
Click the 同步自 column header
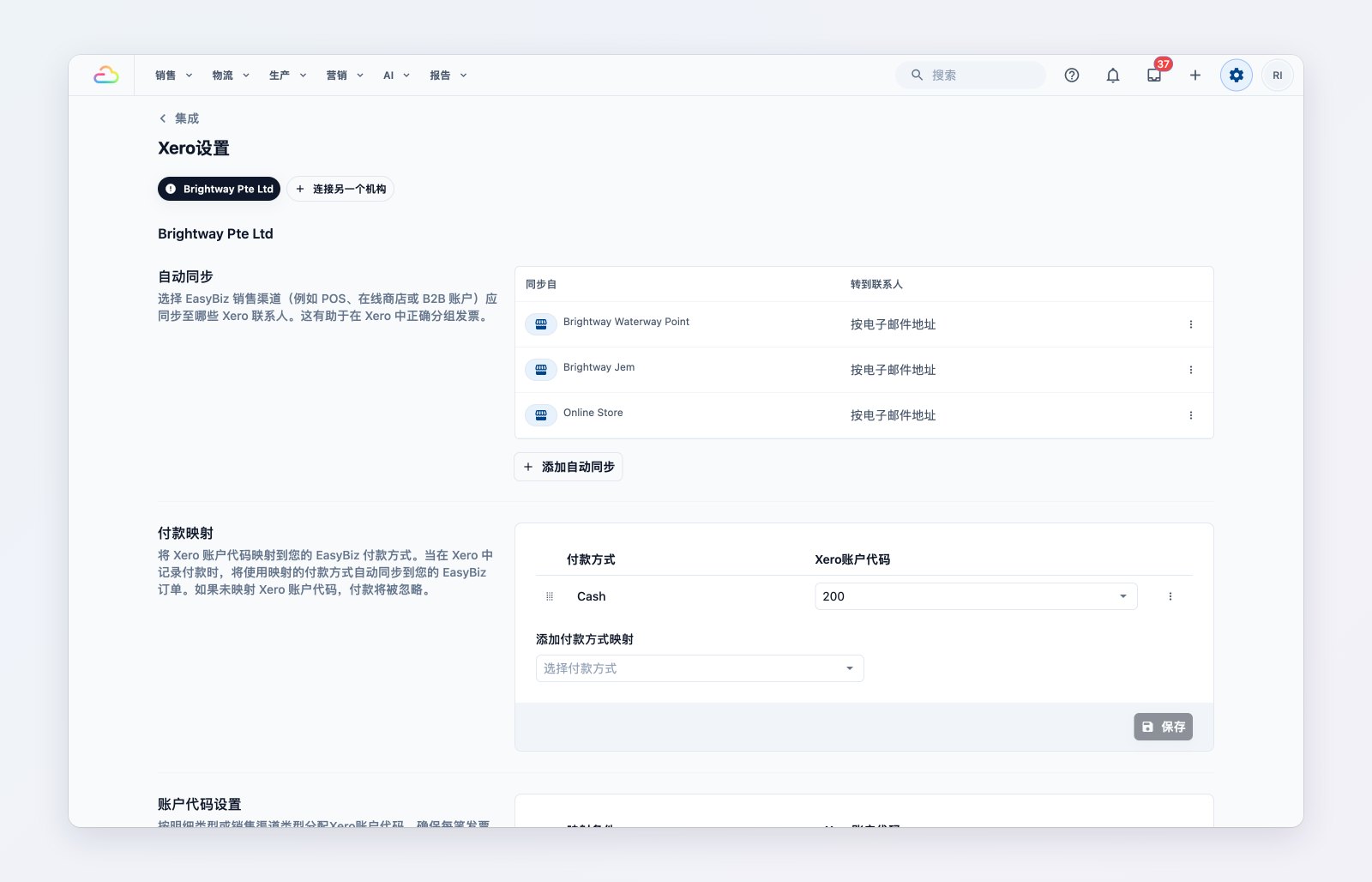point(541,284)
